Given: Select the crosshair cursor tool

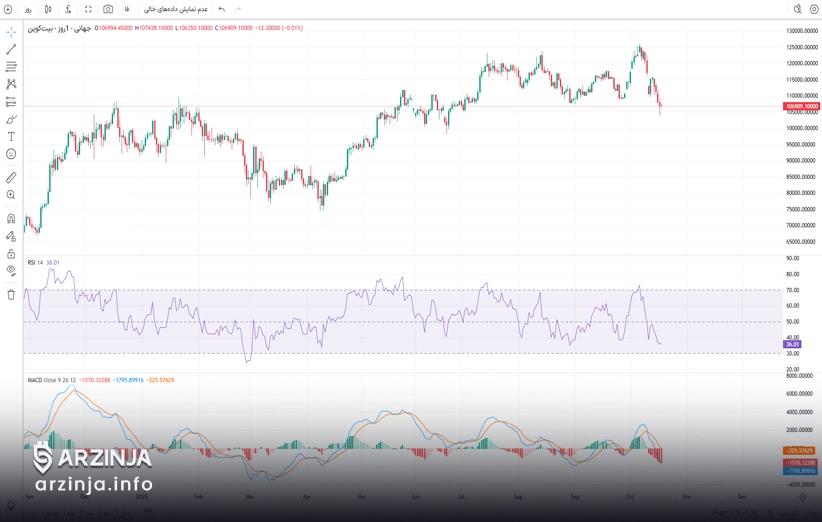Looking at the screenshot, I should [11, 32].
